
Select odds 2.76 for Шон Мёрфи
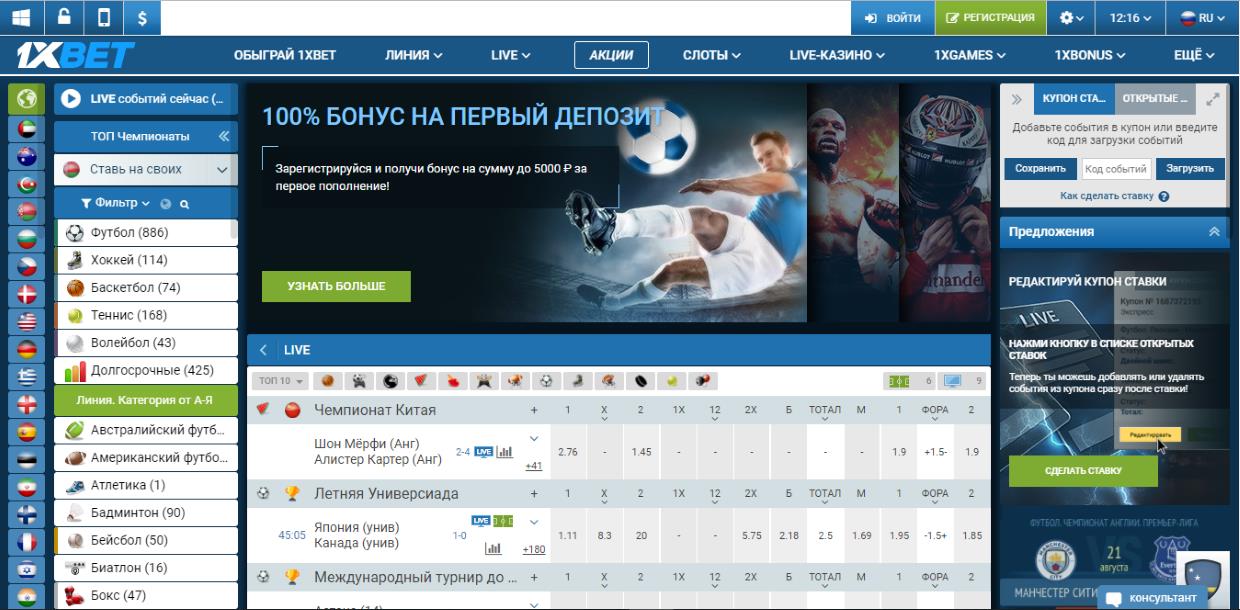568,452
